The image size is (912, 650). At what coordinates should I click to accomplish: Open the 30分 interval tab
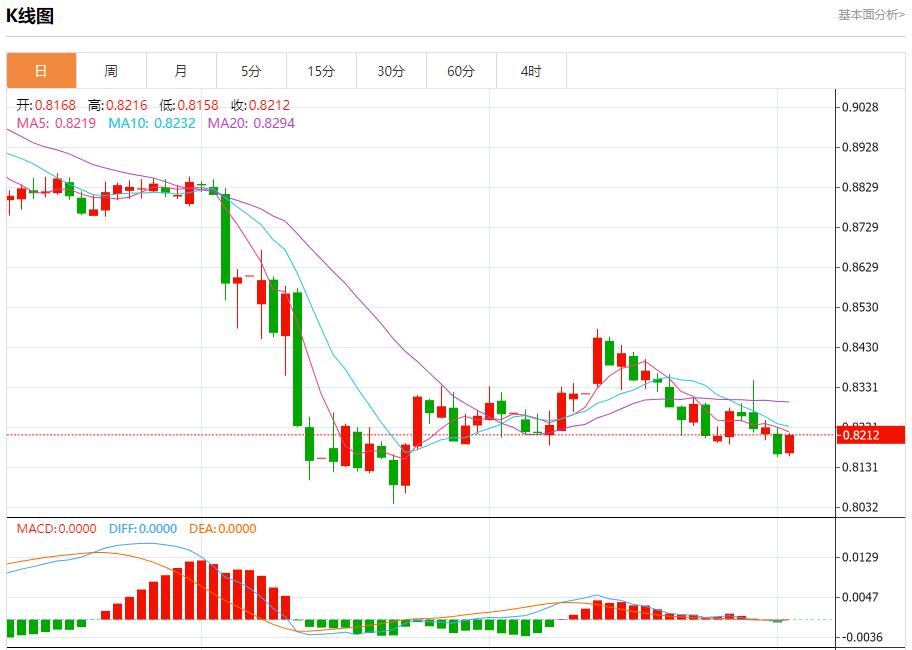391,71
